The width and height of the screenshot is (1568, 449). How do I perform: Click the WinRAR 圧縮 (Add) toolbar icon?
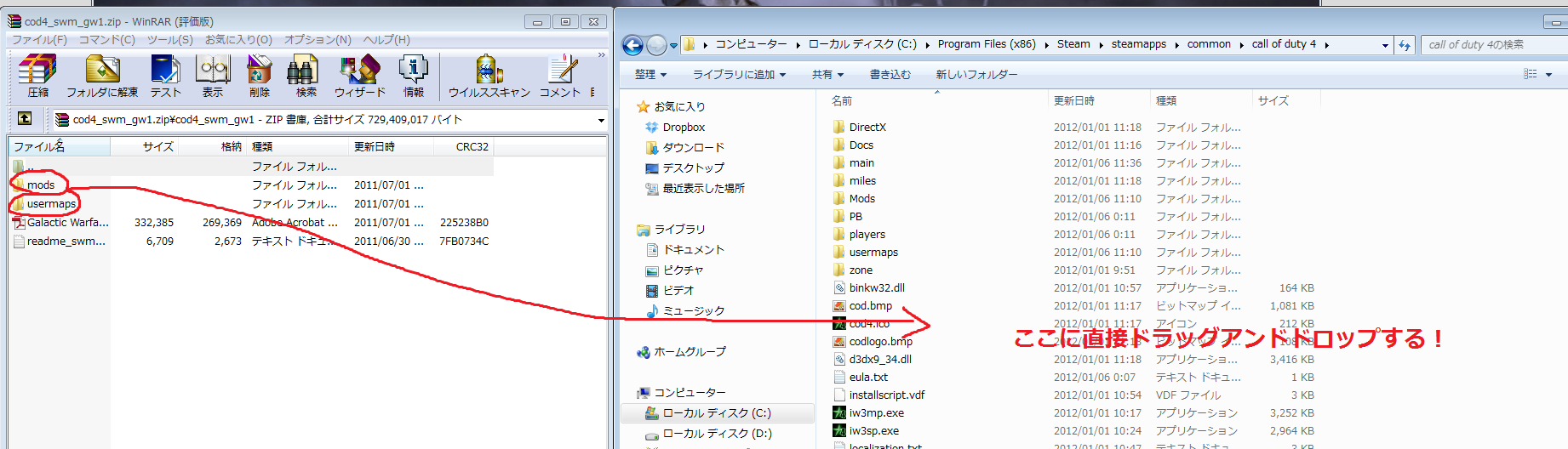click(38, 76)
